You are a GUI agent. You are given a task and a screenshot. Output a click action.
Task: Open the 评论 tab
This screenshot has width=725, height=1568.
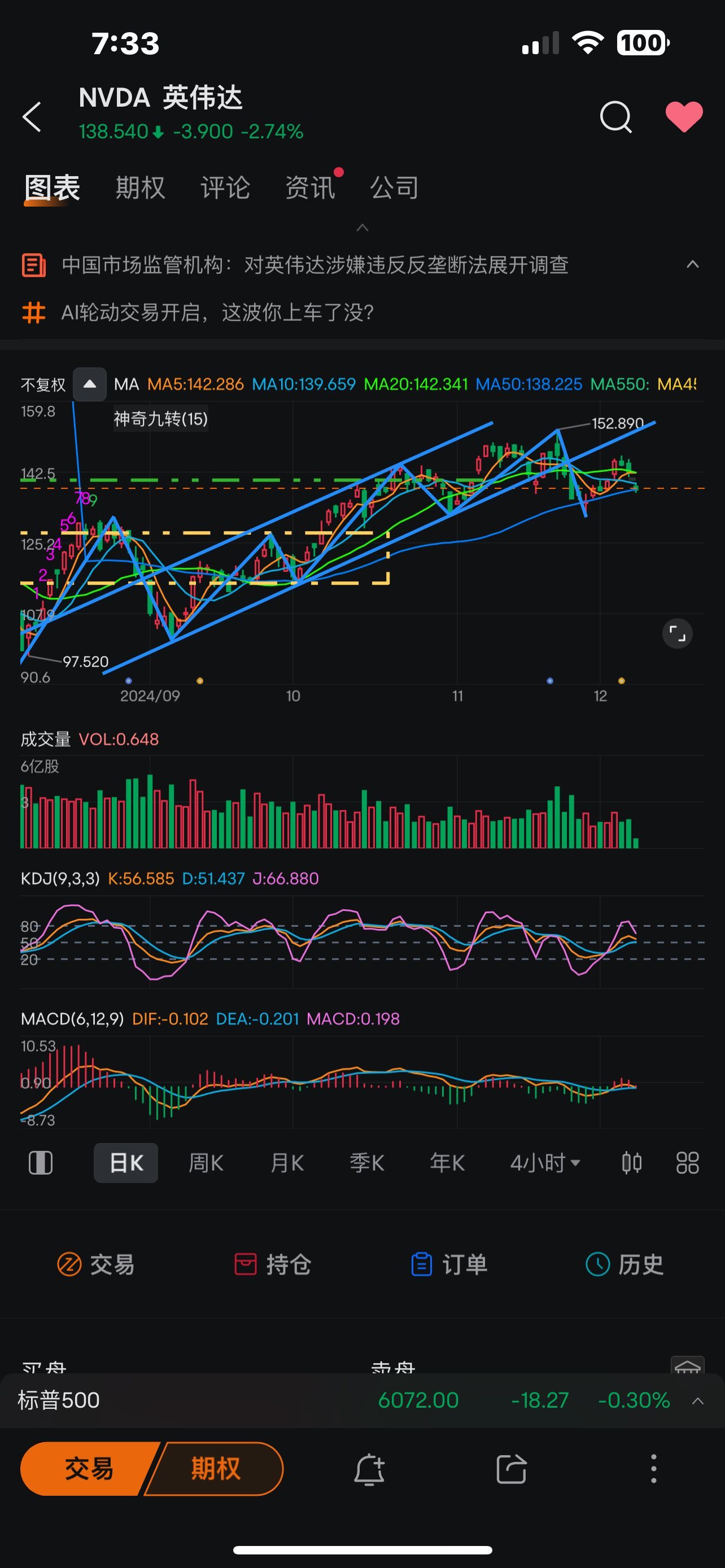click(225, 187)
